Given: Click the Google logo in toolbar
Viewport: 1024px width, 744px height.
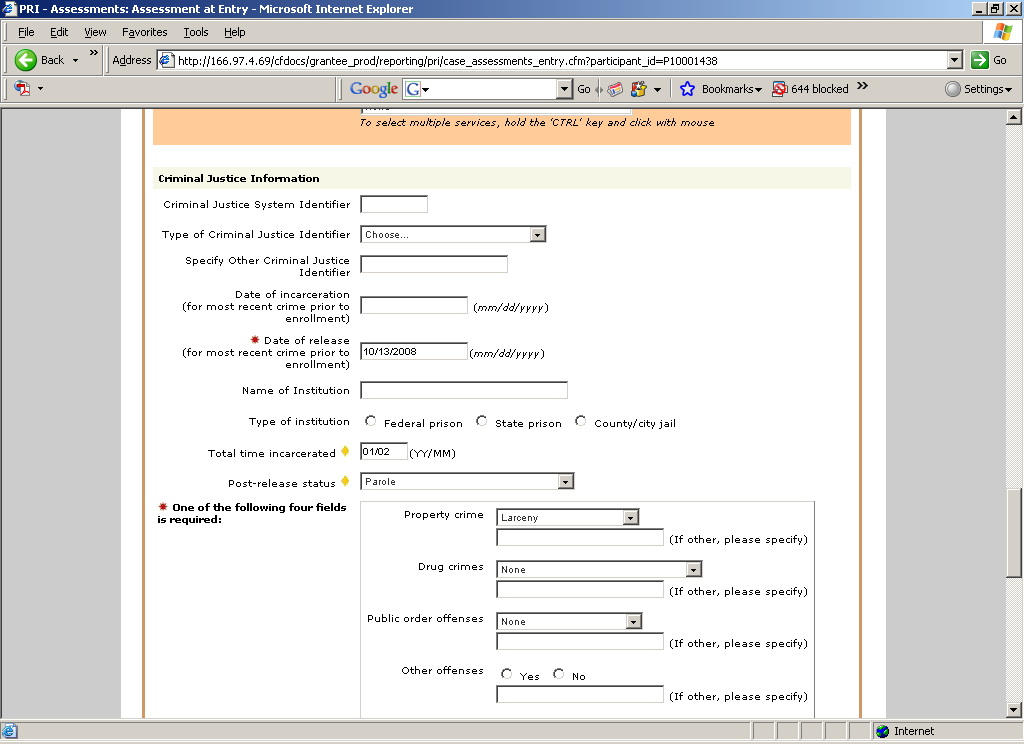Looking at the screenshot, I should click(374, 89).
